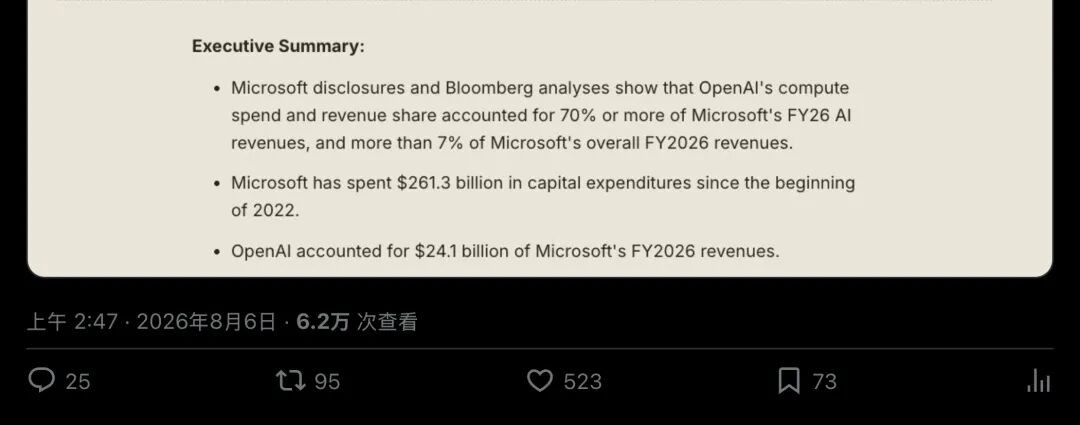Click the Executive Summary heading in image
Screen dimensions: 1080x425
click(278, 46)
